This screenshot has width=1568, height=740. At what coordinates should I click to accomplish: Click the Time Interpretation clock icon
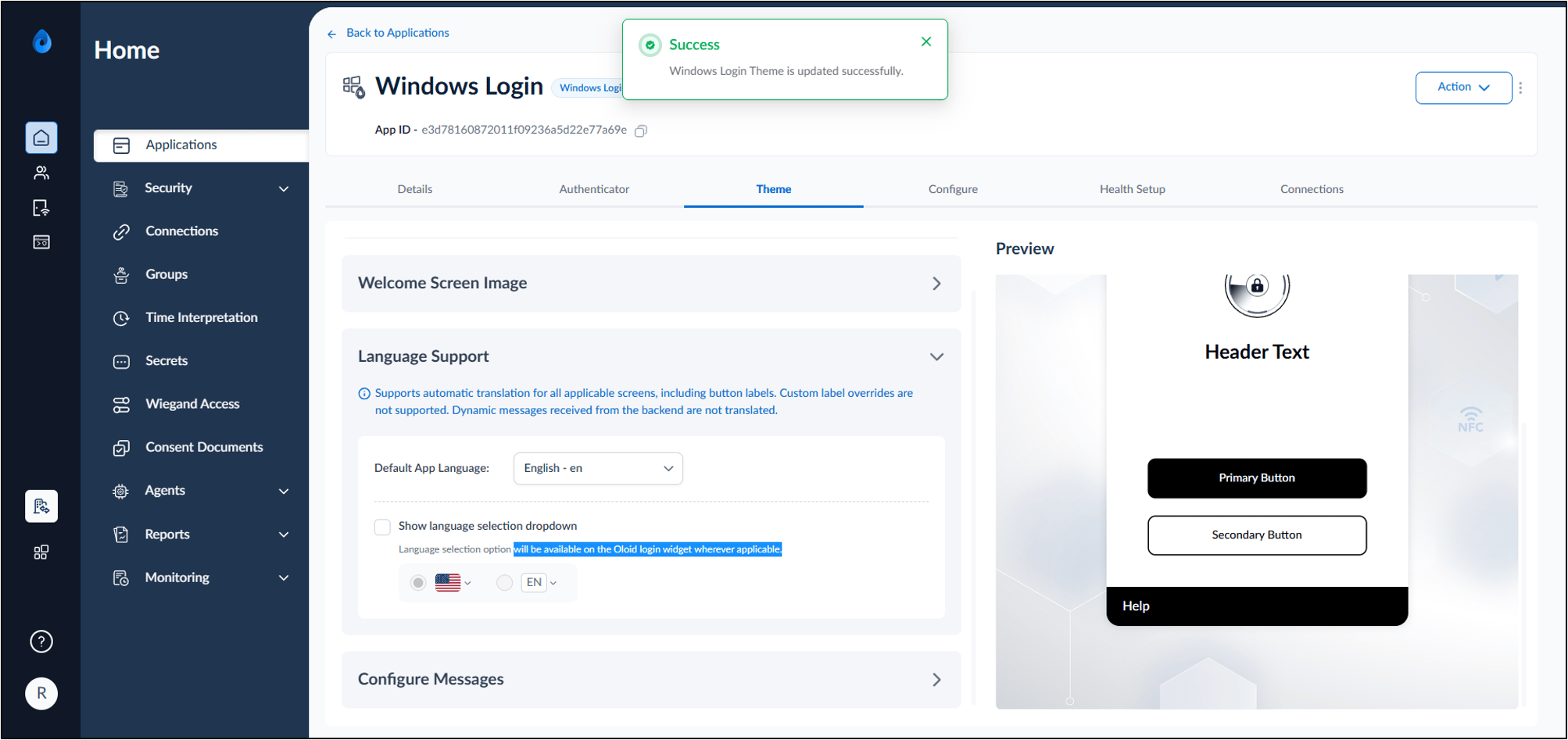point(121,318)
